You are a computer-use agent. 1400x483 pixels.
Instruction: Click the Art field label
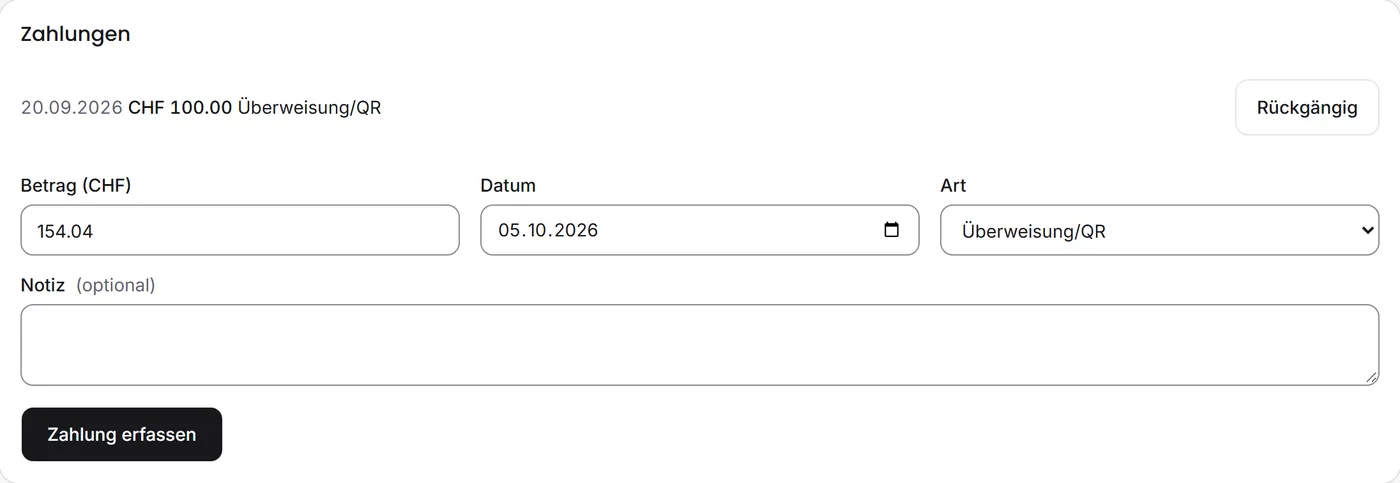pyautogui.click(x=953, y=185)
